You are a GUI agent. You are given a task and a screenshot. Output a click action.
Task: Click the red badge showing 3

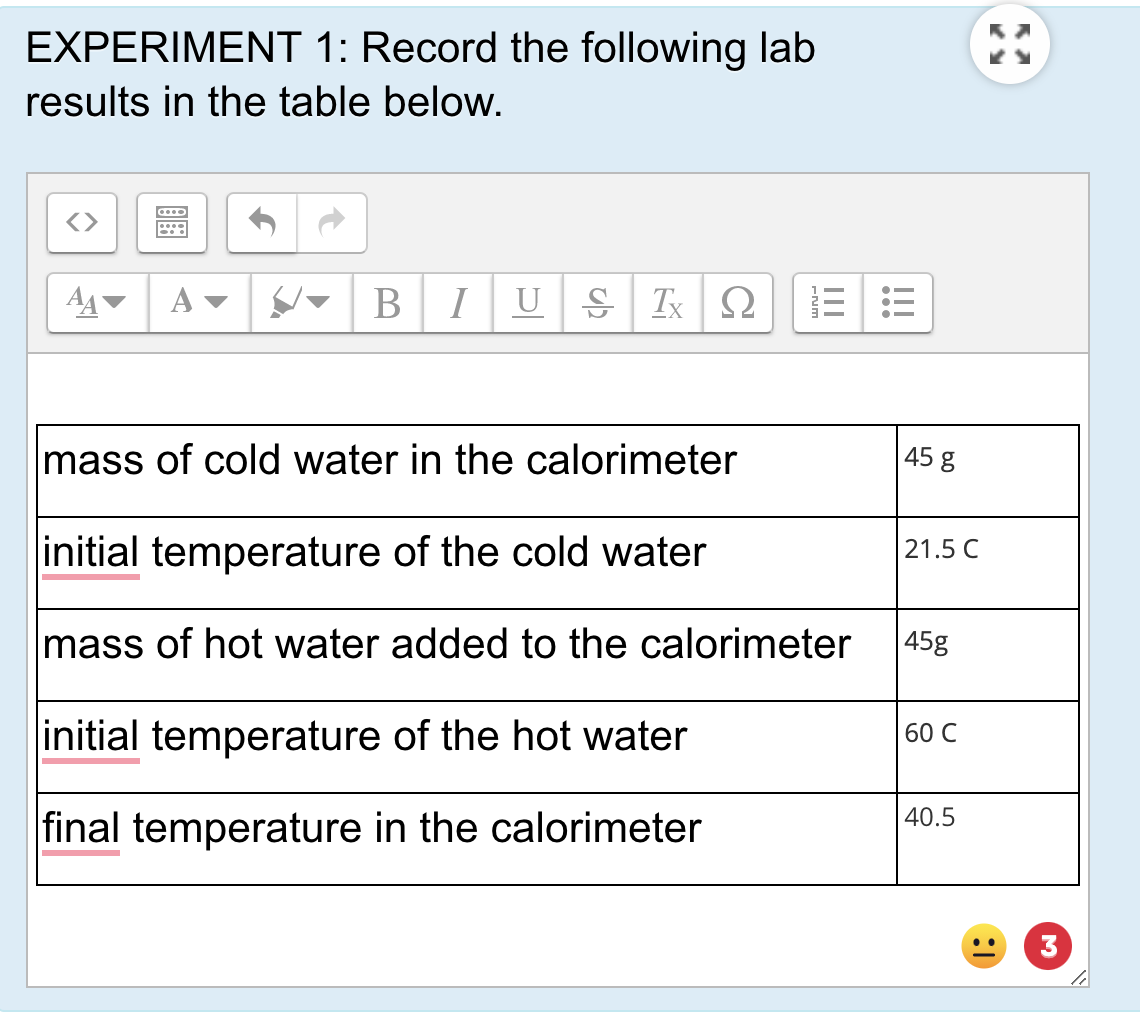tap(1048, 946)
